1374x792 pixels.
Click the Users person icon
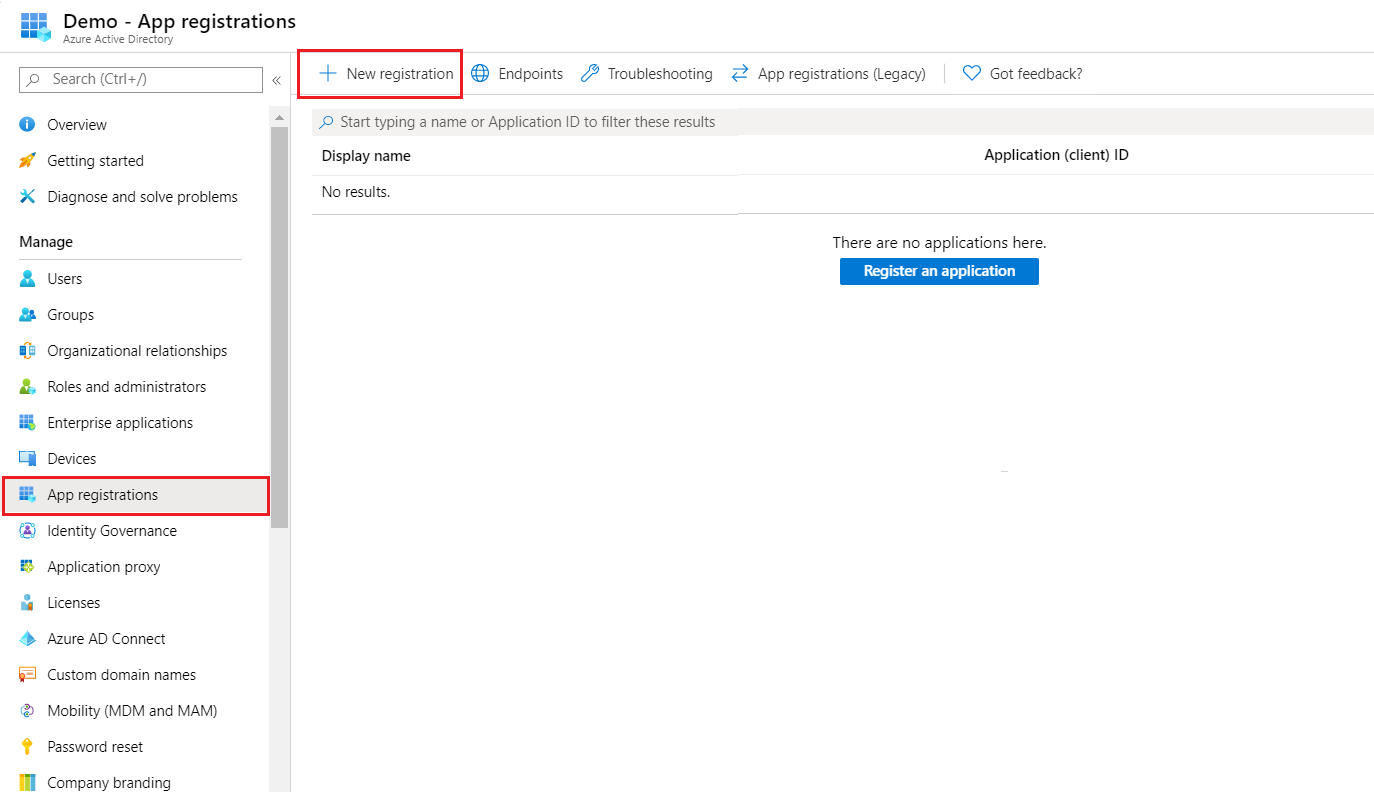[x=27, y=279]
